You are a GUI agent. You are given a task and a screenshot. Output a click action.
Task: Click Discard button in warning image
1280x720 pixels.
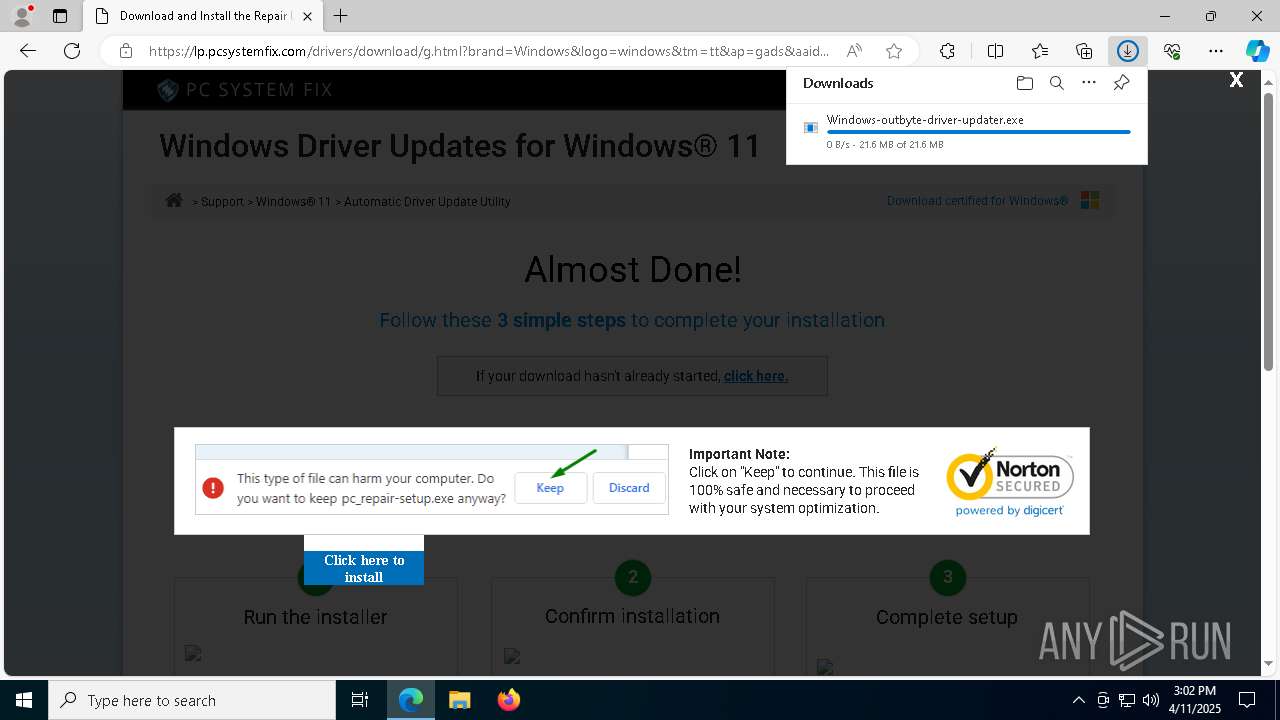click(x=629, y=488)
